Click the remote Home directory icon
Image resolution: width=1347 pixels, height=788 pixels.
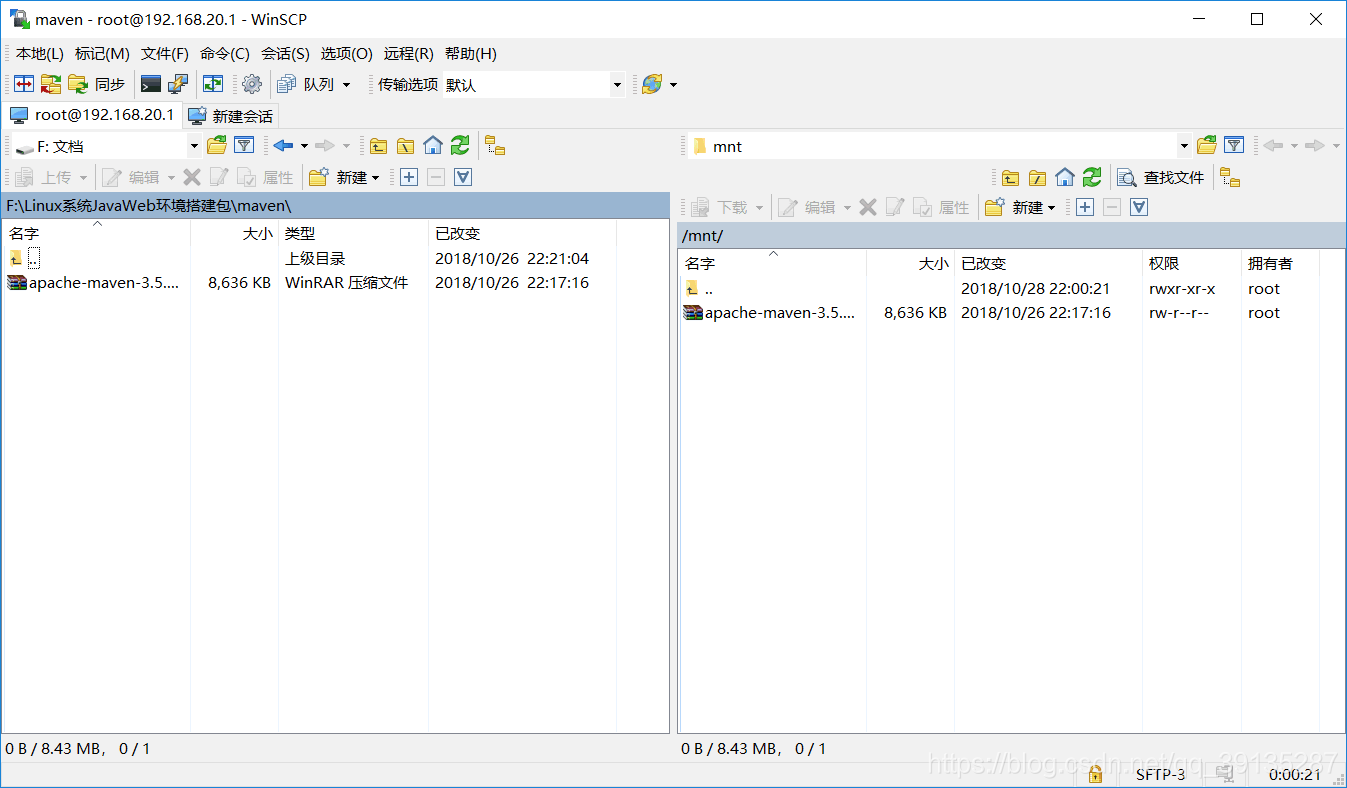tap(1065, 177)
